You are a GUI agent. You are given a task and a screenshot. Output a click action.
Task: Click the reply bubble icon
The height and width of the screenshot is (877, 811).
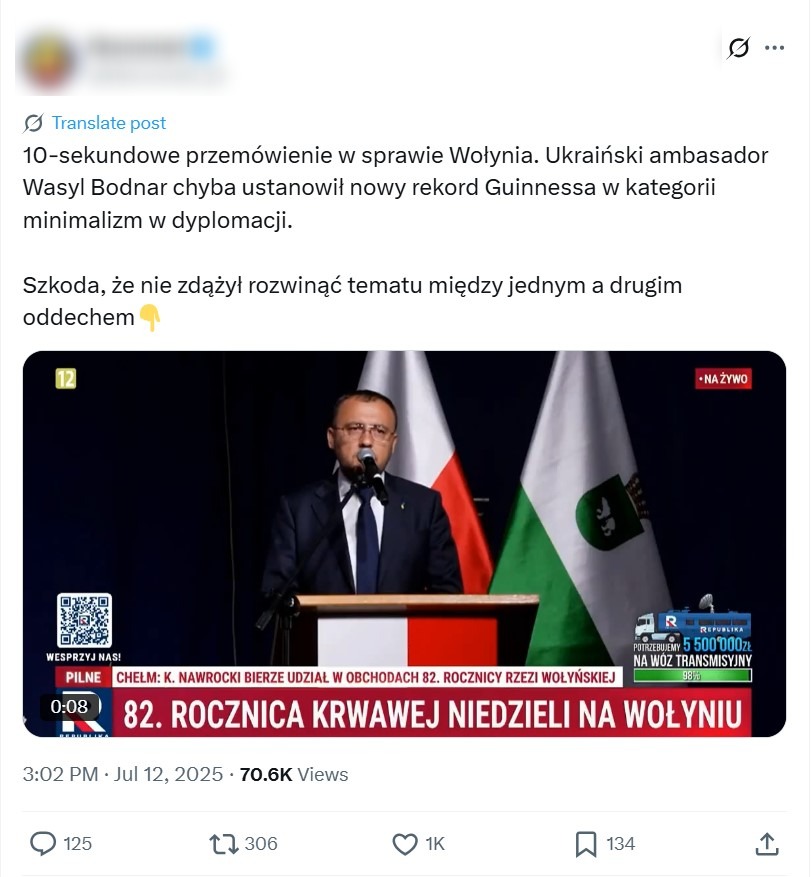(44, 844)
